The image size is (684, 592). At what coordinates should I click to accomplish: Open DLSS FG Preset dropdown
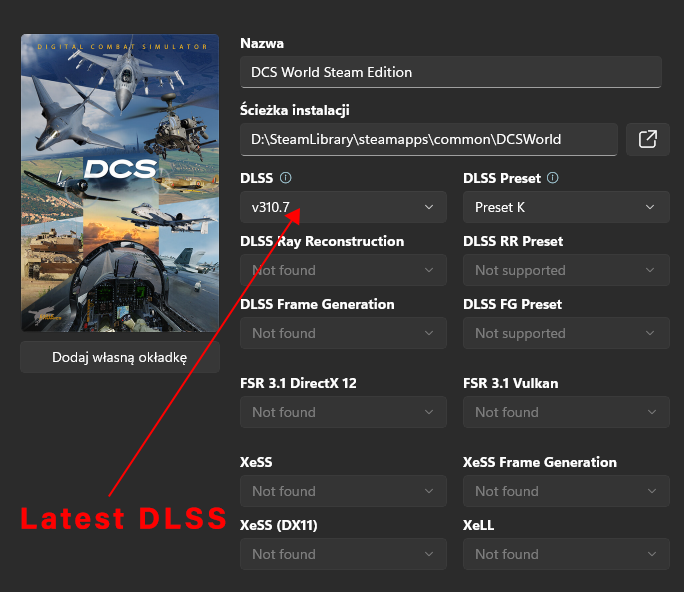[566, 333]
